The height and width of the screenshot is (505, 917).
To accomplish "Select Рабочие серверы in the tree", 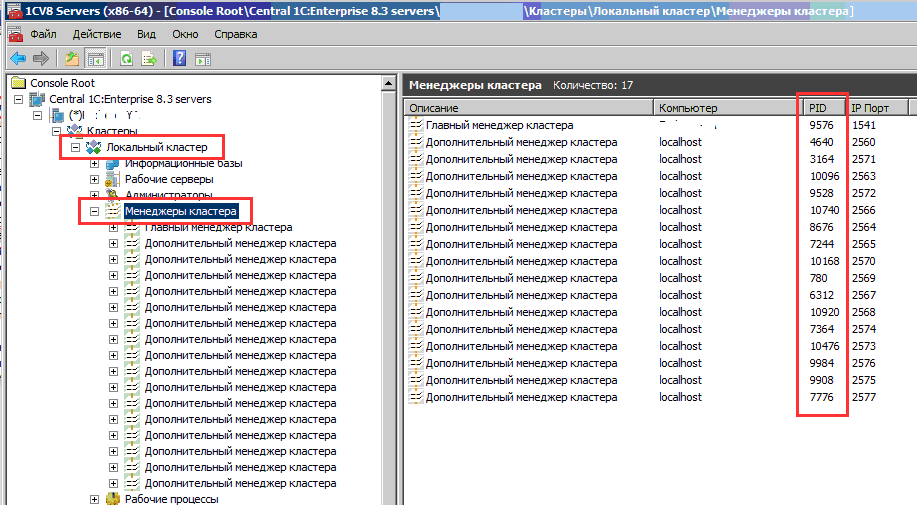I will [x=168, y=179].
